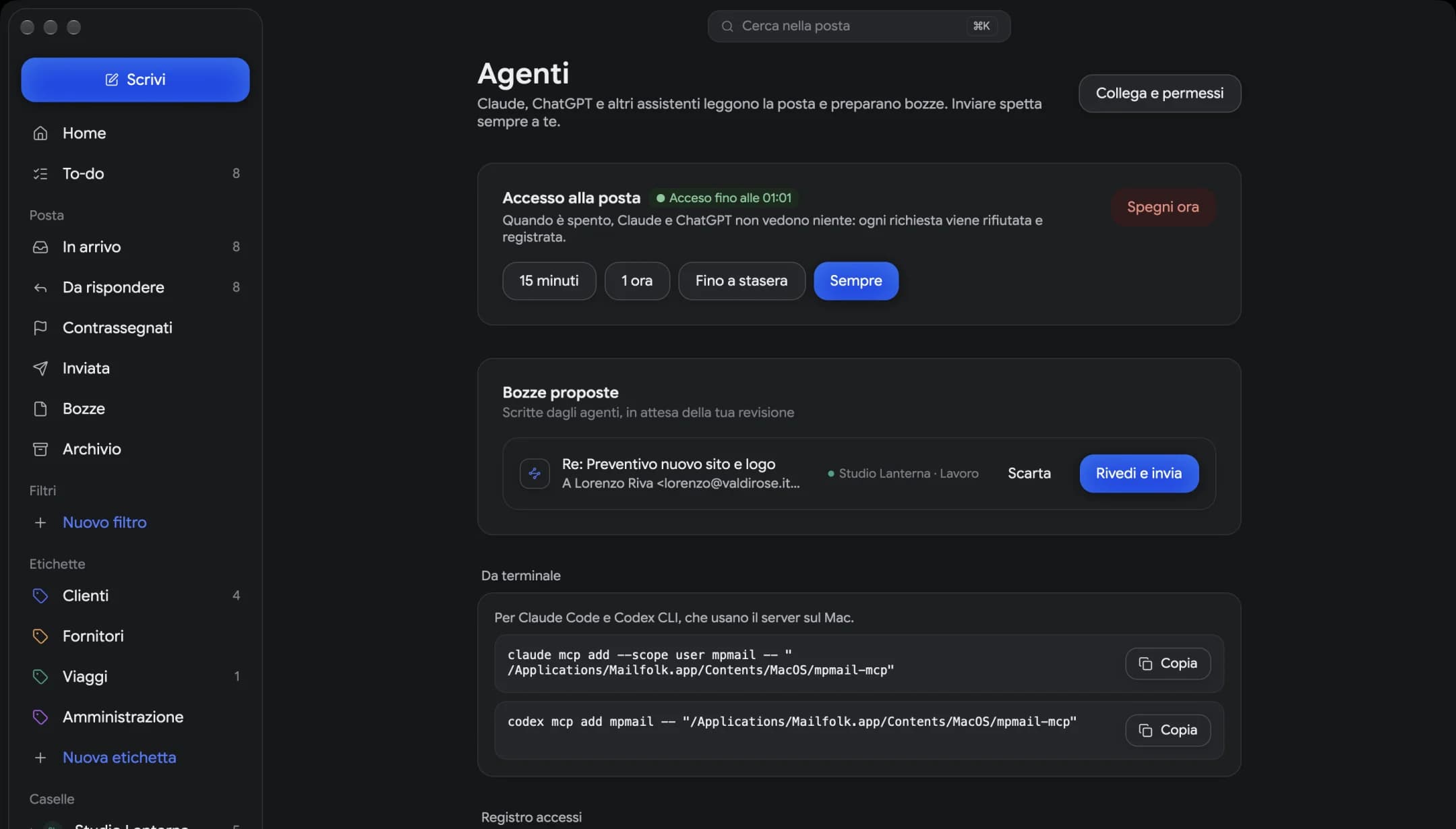Click the Studio Lanterna · Lavoro account label
This screenshot has height=829, width=1456.
903,473
